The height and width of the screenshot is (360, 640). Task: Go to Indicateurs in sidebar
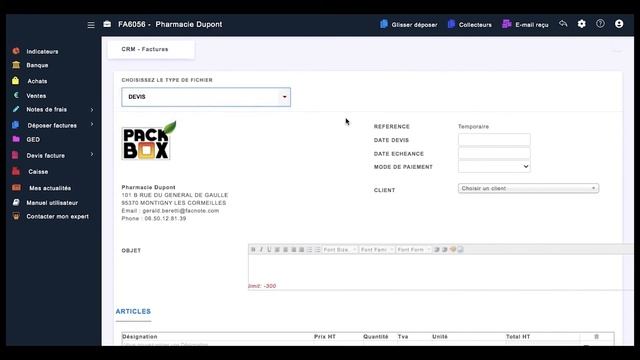coord(42,51)
